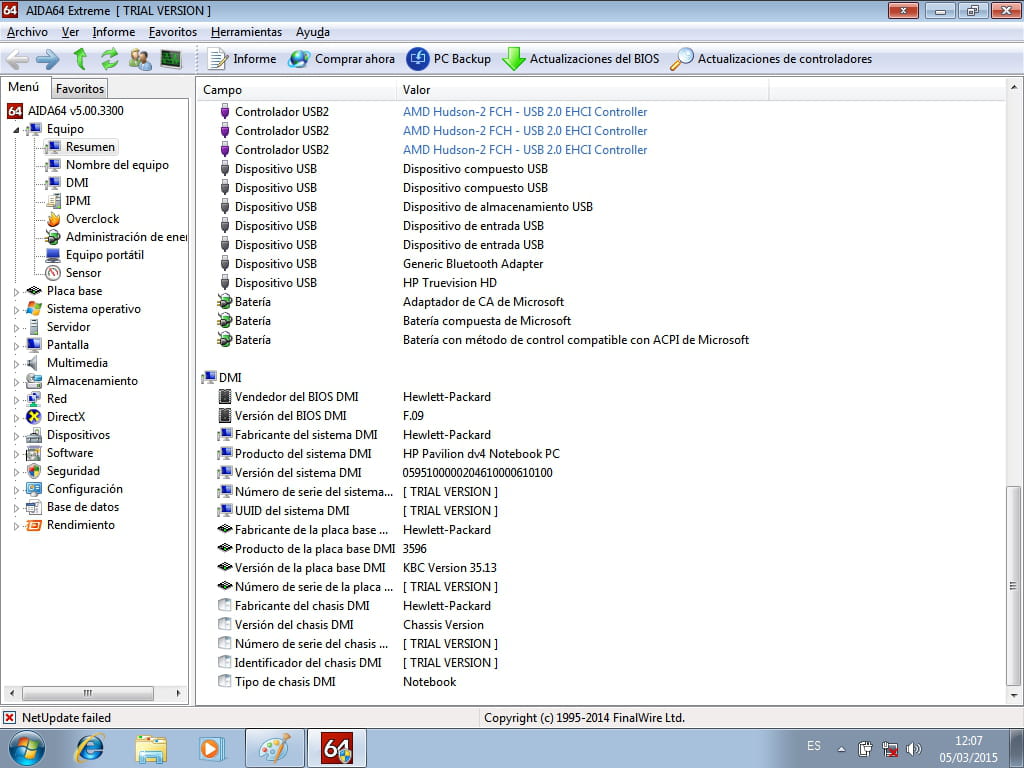
Task: Select the IPMI tree item
Action: coord(78,200)
